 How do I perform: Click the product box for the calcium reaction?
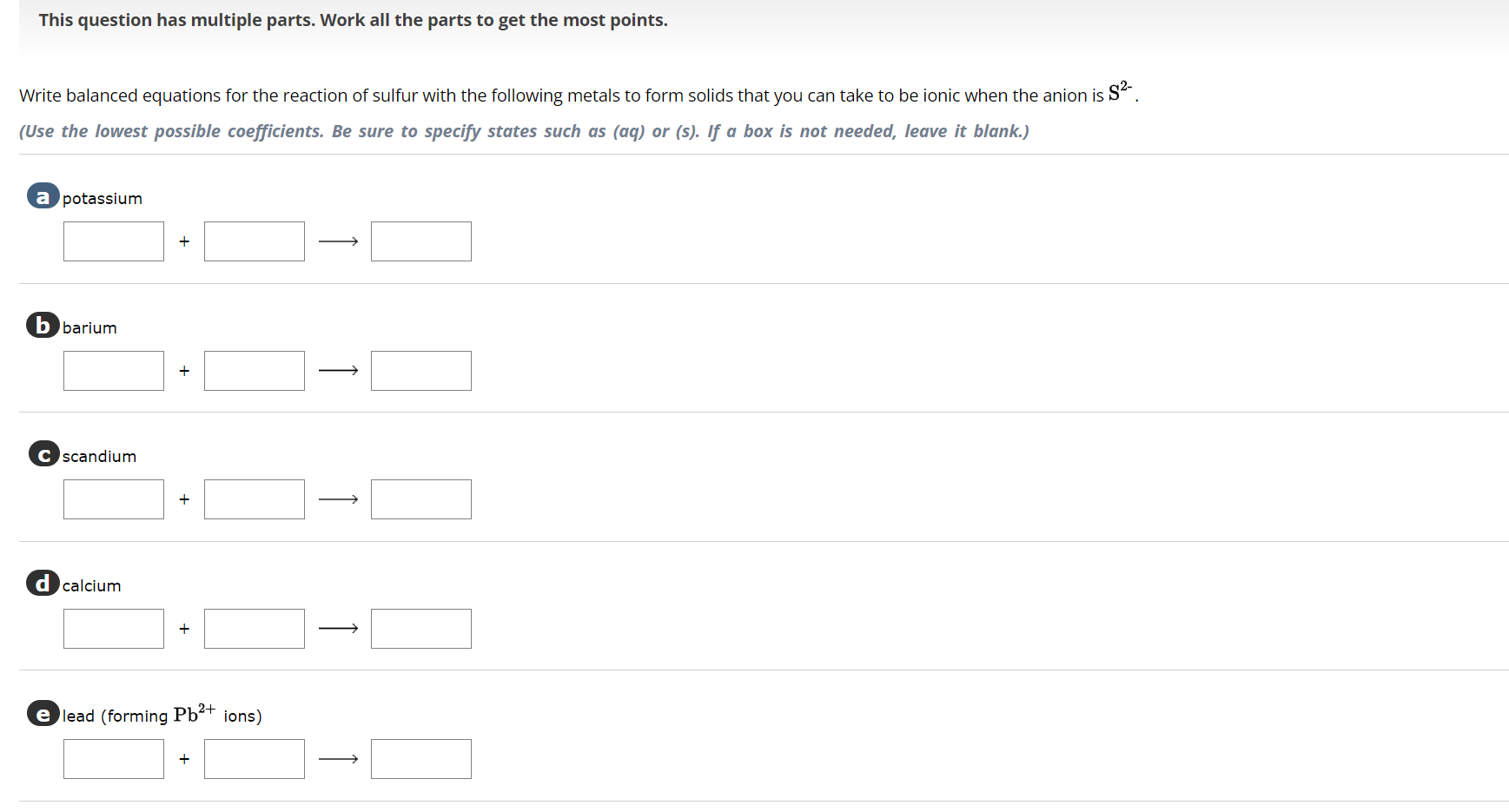pos(420,628)
